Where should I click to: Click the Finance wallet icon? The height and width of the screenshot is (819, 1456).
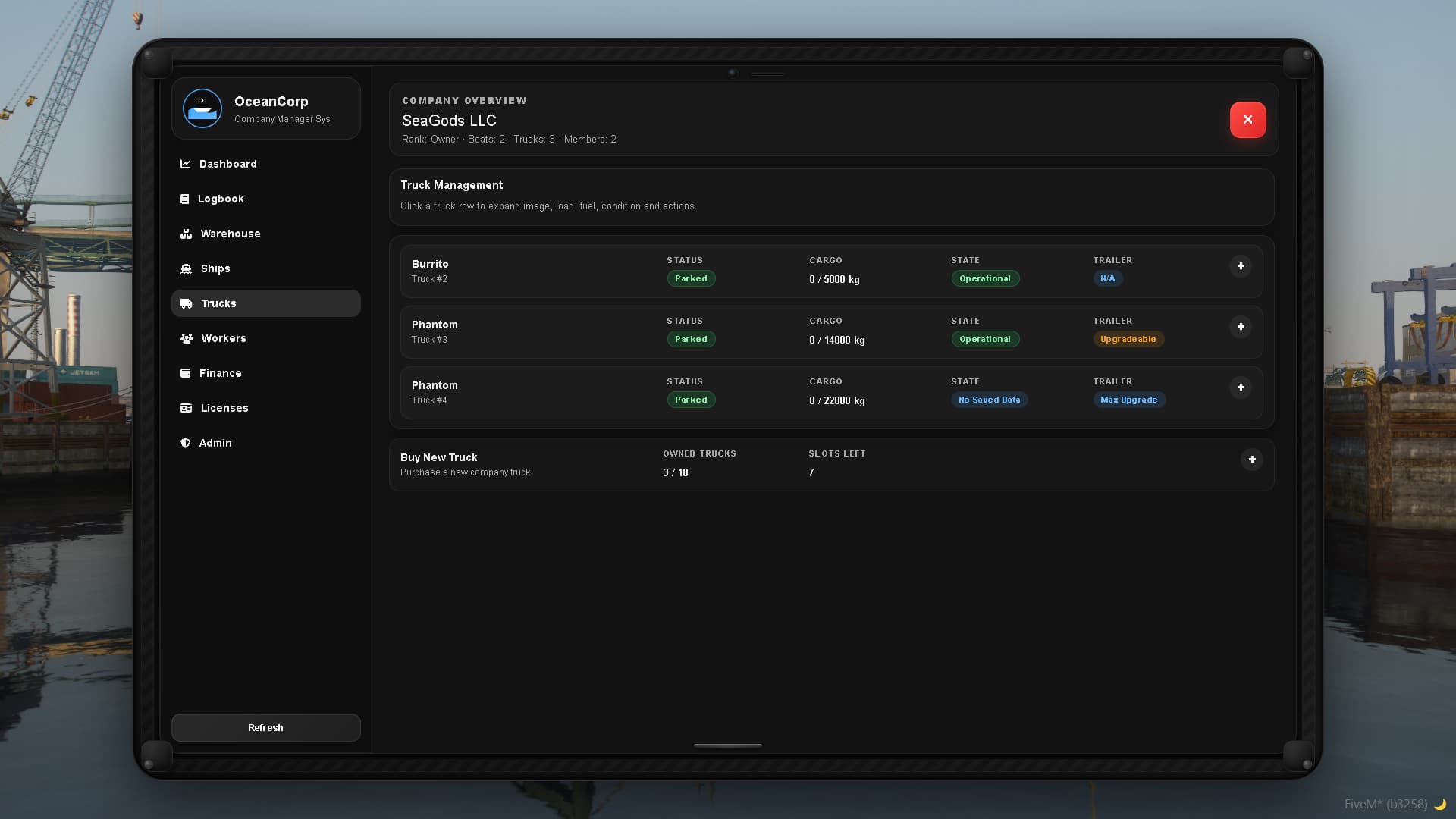(185, 373)
